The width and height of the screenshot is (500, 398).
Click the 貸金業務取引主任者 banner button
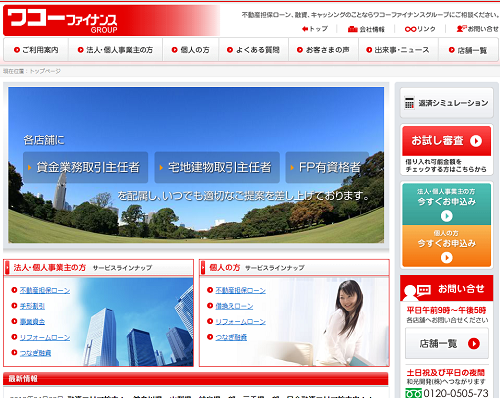point(85,167)
